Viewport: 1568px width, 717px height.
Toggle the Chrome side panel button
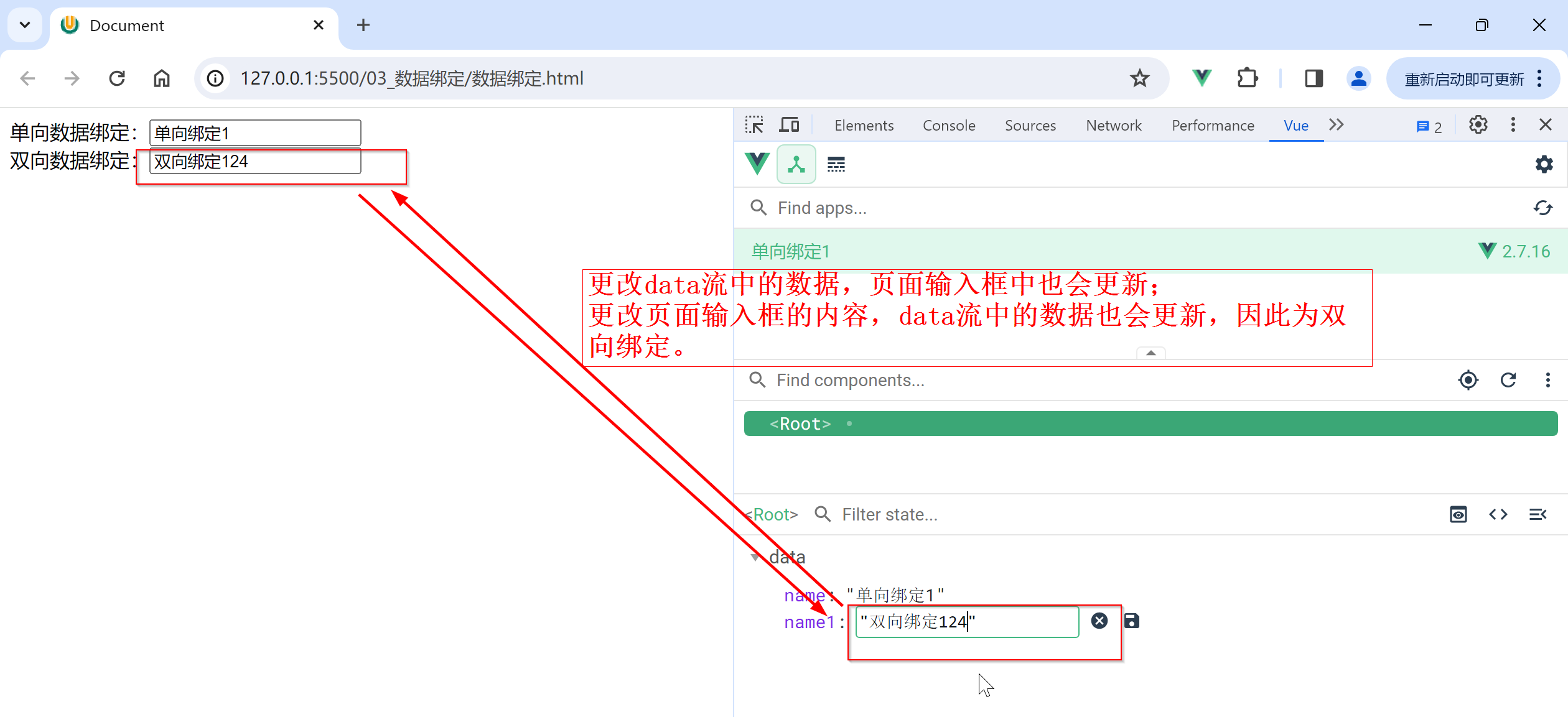point(1314,78)
